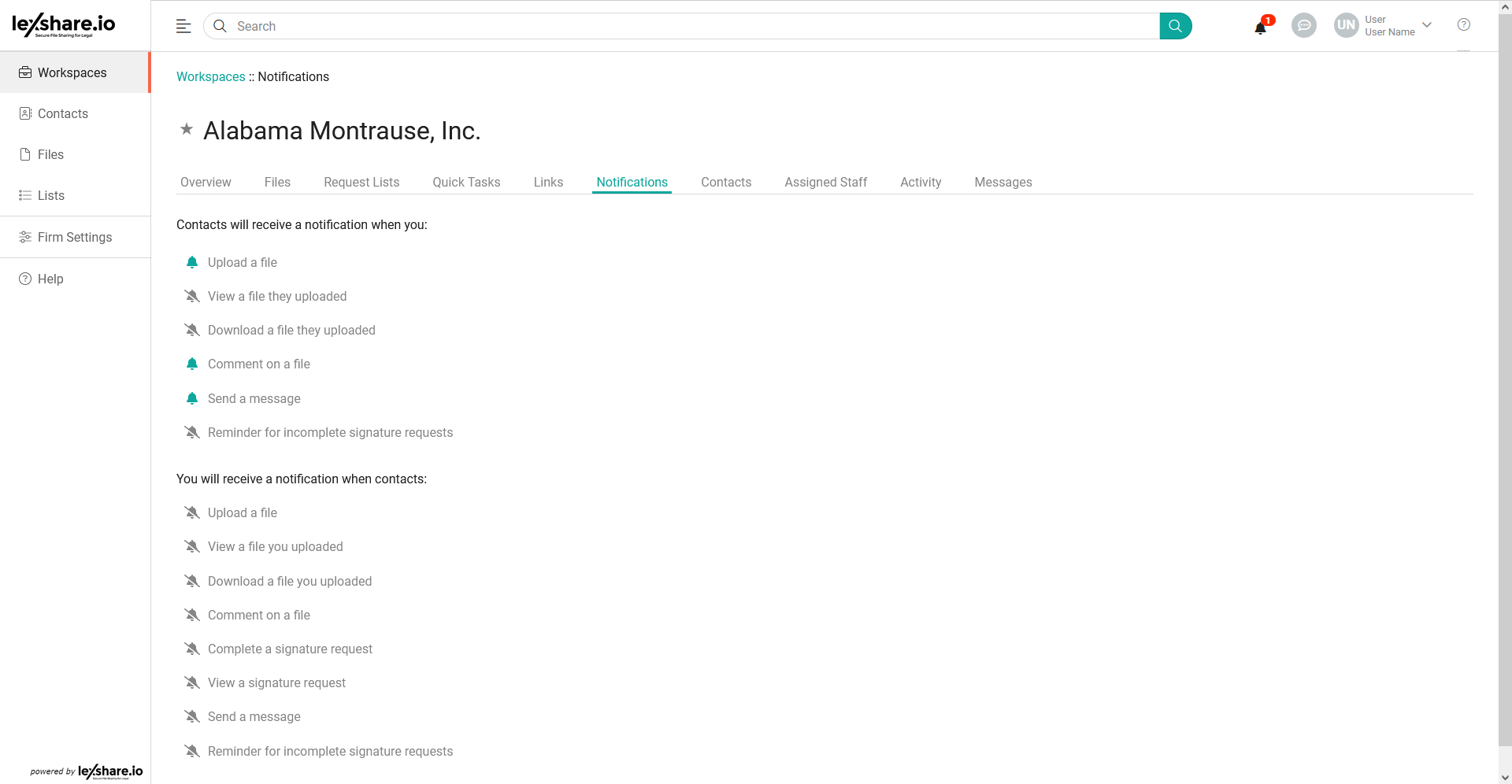The image size is (1512, 784).
Task: Expand the User Name account dropdown chevron
Action: coord(1427,25)
